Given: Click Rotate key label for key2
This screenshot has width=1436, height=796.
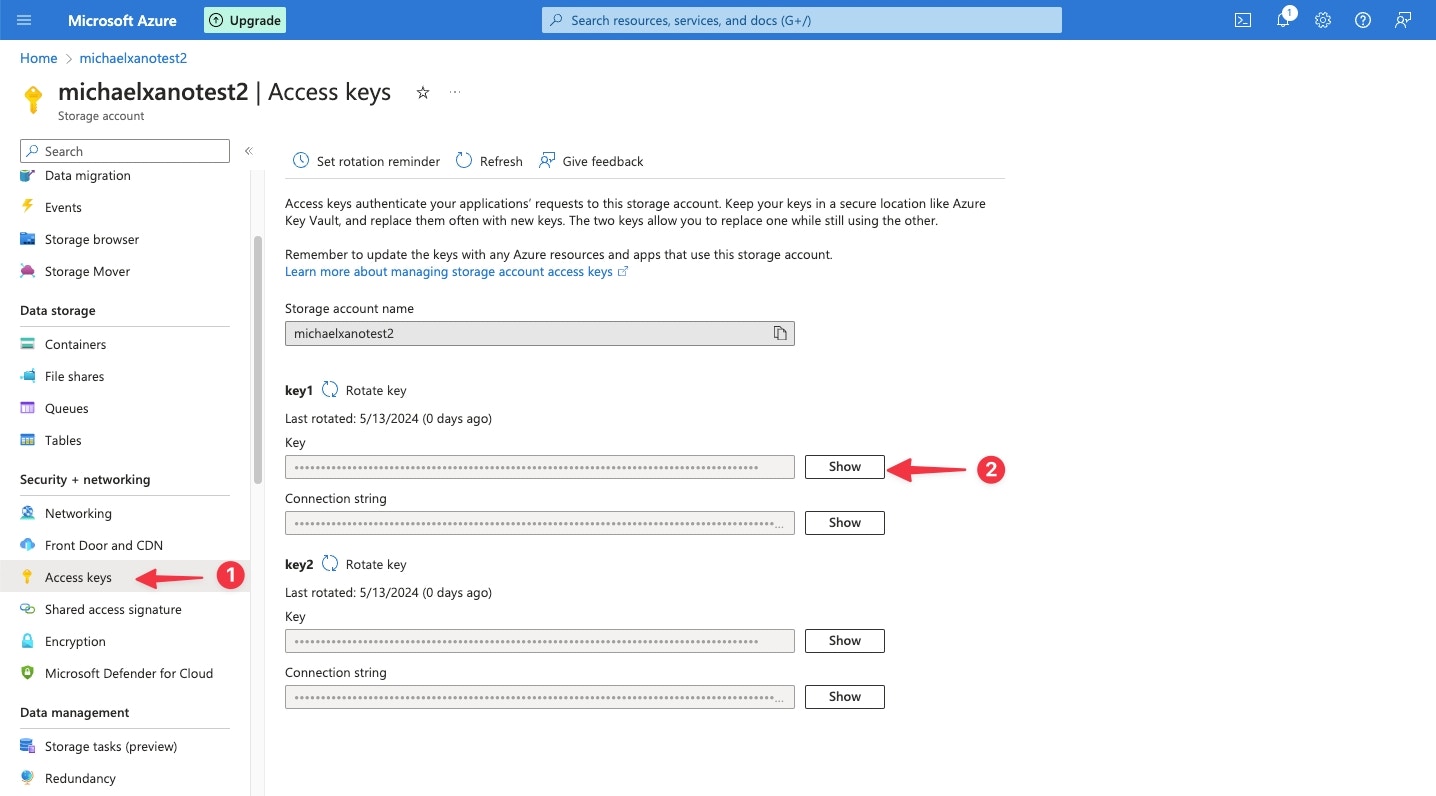Looking at the screenshot, I should tap(376, 565).
